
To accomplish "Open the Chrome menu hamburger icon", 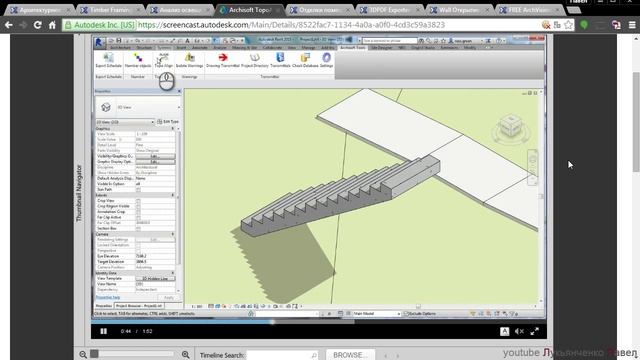I will [x=632, y=25].
